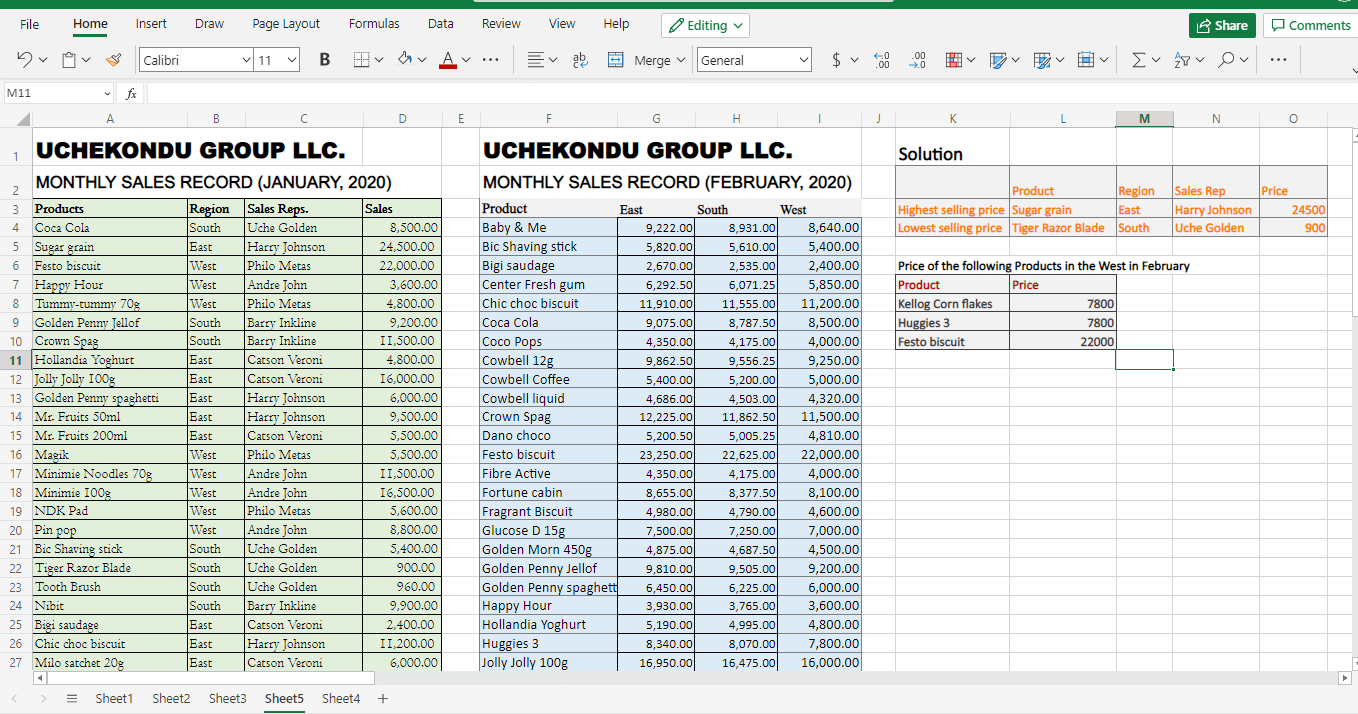The height and width of the screenshot is (714, 1358).
Task: Switch to the Formulas ribbon tab
Action: click(x=374, y=23)
